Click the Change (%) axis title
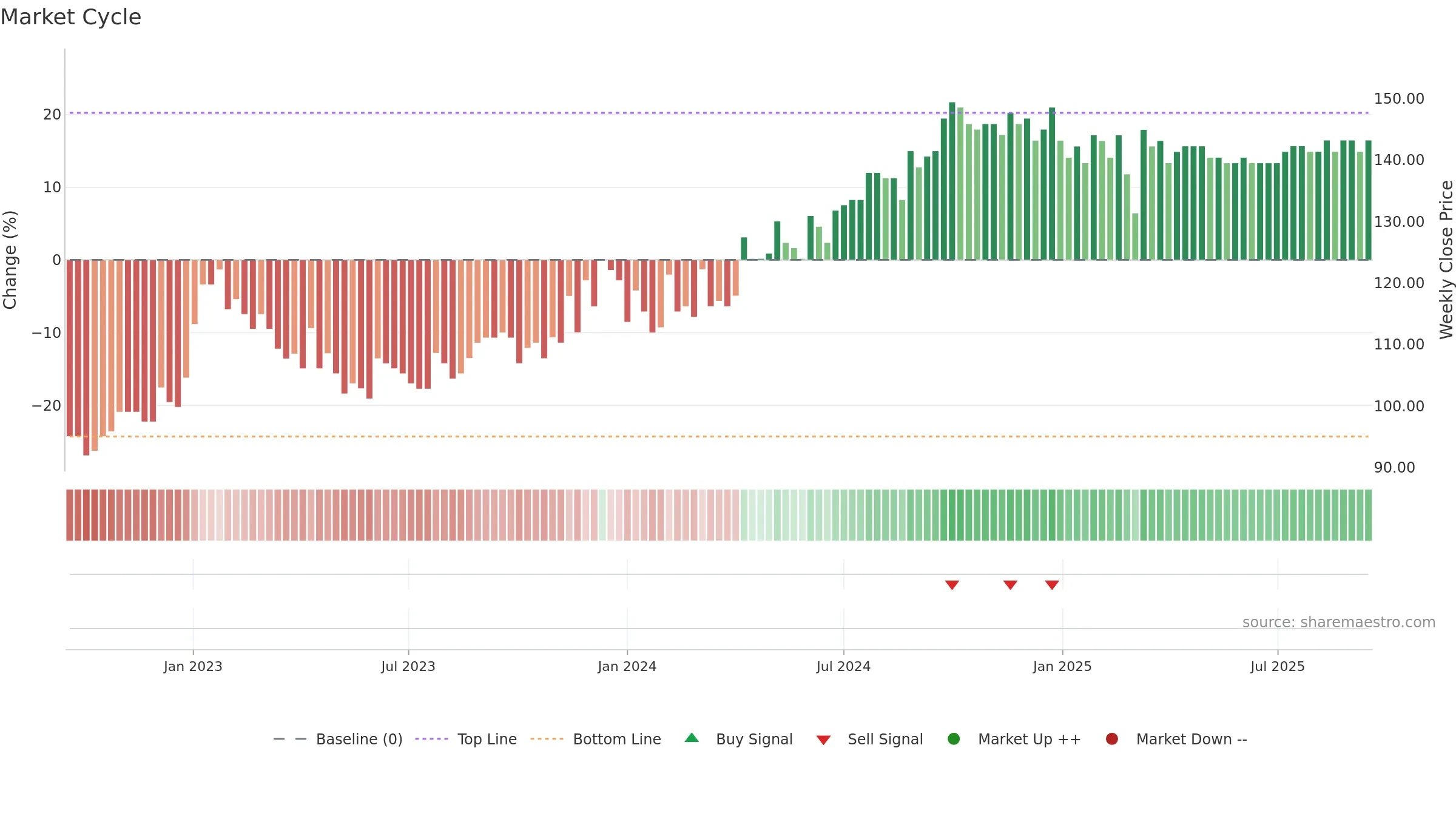1456x819 pixels. pyautogui.click(x=10, y=260)
